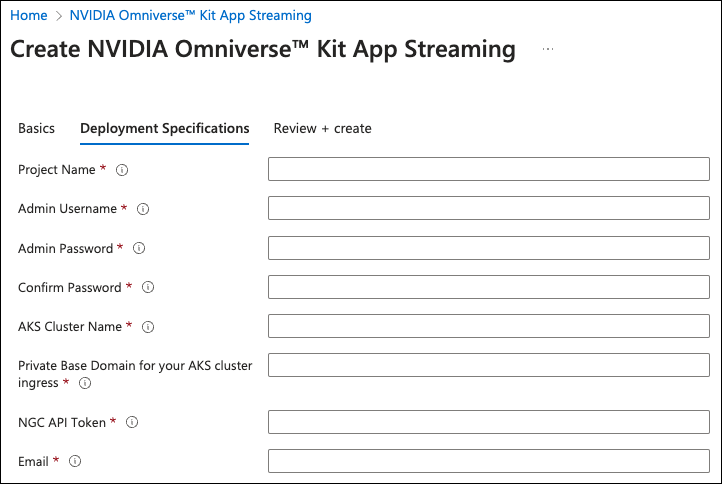Show NGC API Token info tooltip
Image resolution: width=722 pixels, height=484 pixels.
(x=132, y=422)
